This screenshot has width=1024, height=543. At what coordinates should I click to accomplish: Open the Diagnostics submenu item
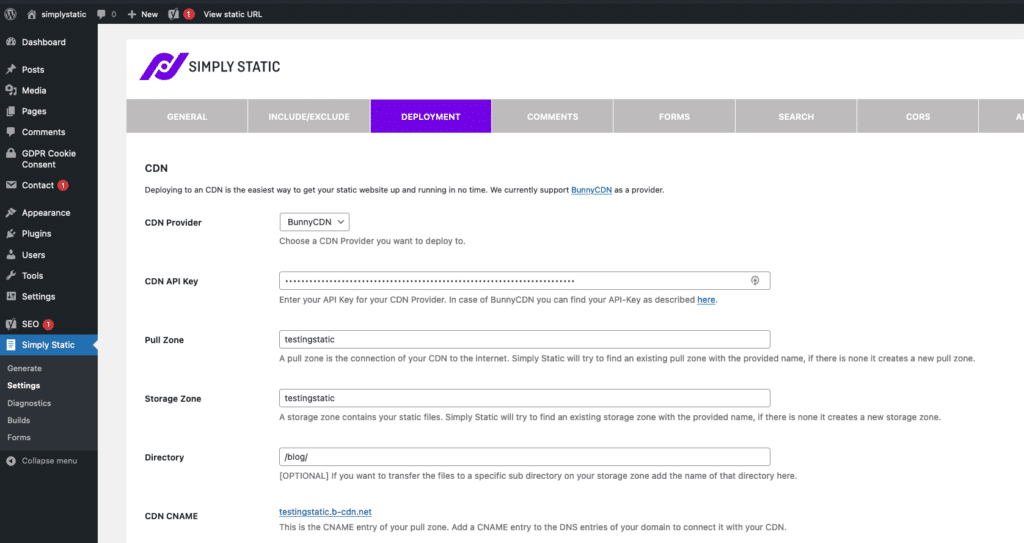[29, 403]
